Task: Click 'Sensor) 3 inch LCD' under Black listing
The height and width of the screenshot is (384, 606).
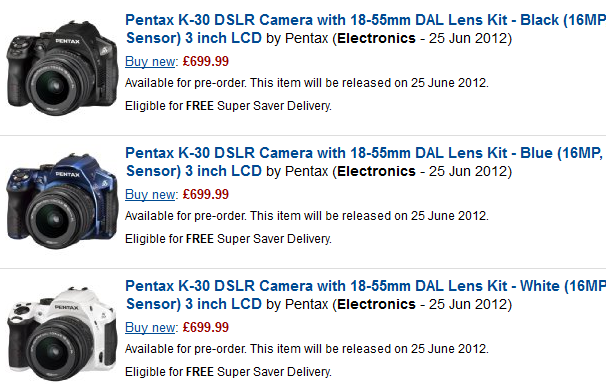Action: [x=194, y=38]
